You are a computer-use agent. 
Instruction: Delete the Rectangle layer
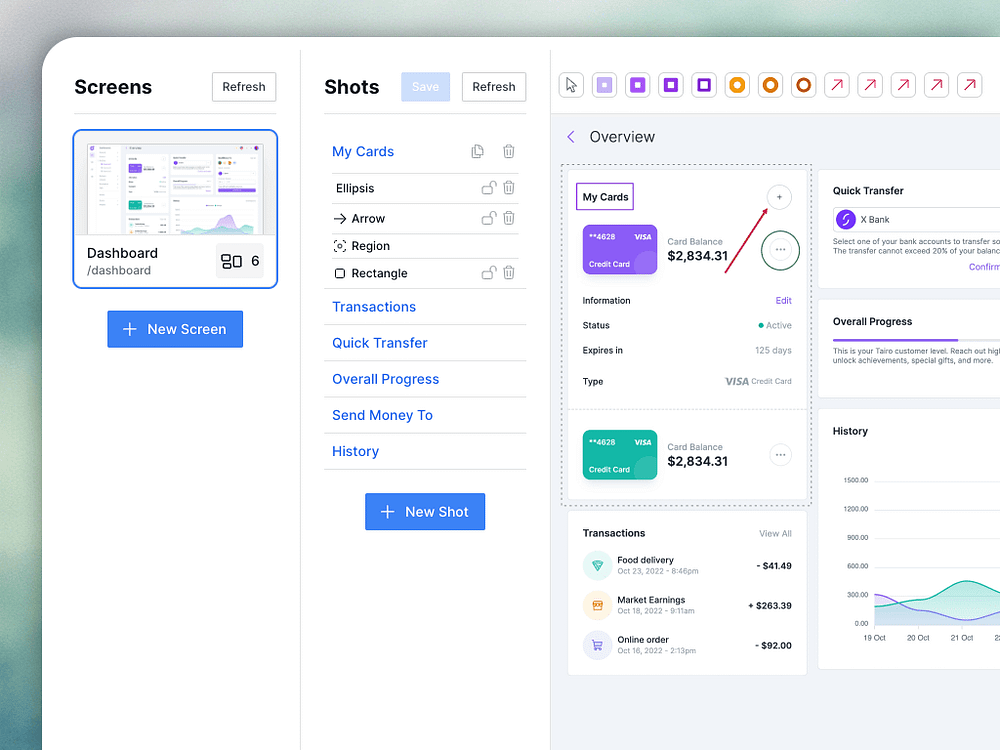(508, 272)
